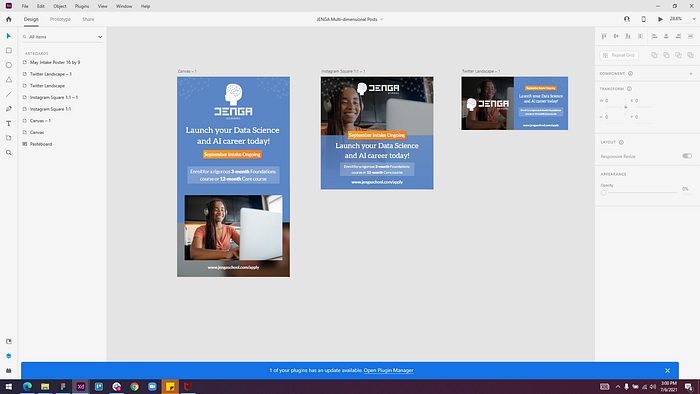Select the Zoom tool
Image resolution: width=700 pixels, height=394 pixels.
pos(8,153)
